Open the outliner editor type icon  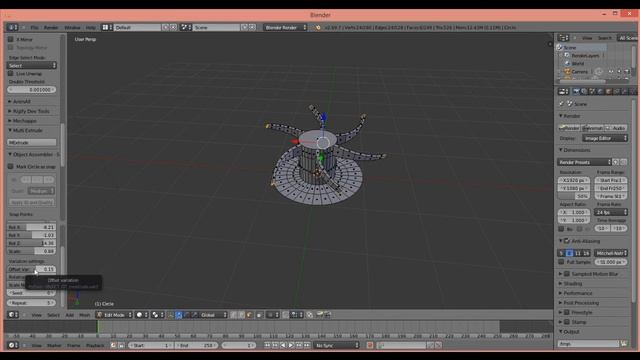click(563, 38)
